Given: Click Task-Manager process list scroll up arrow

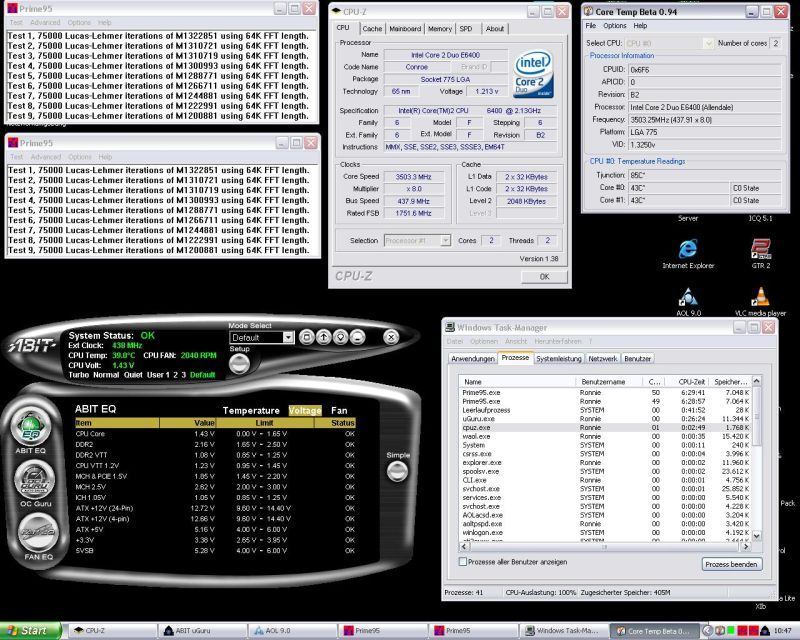Looking at the screenshot, I should [x=757, y=381].
